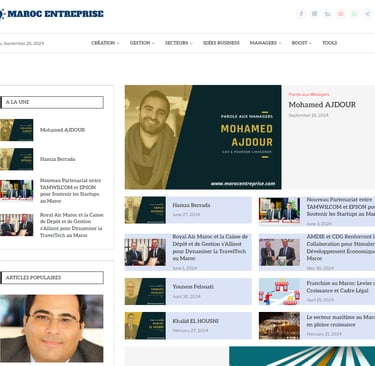Click the A LA UNE section header

coord(52,102)
